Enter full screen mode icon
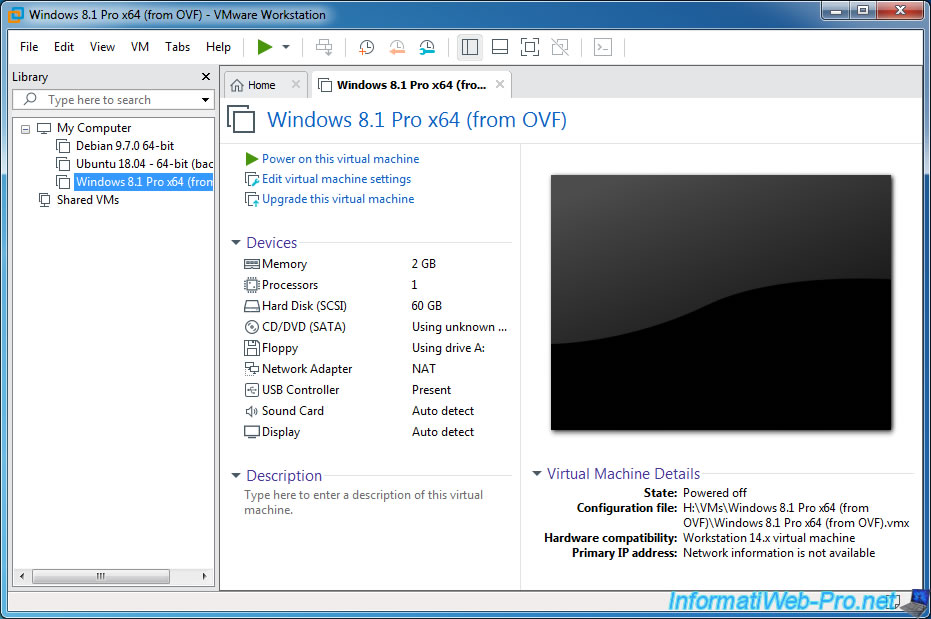931x619 pixels. click(x=530, y=47)
